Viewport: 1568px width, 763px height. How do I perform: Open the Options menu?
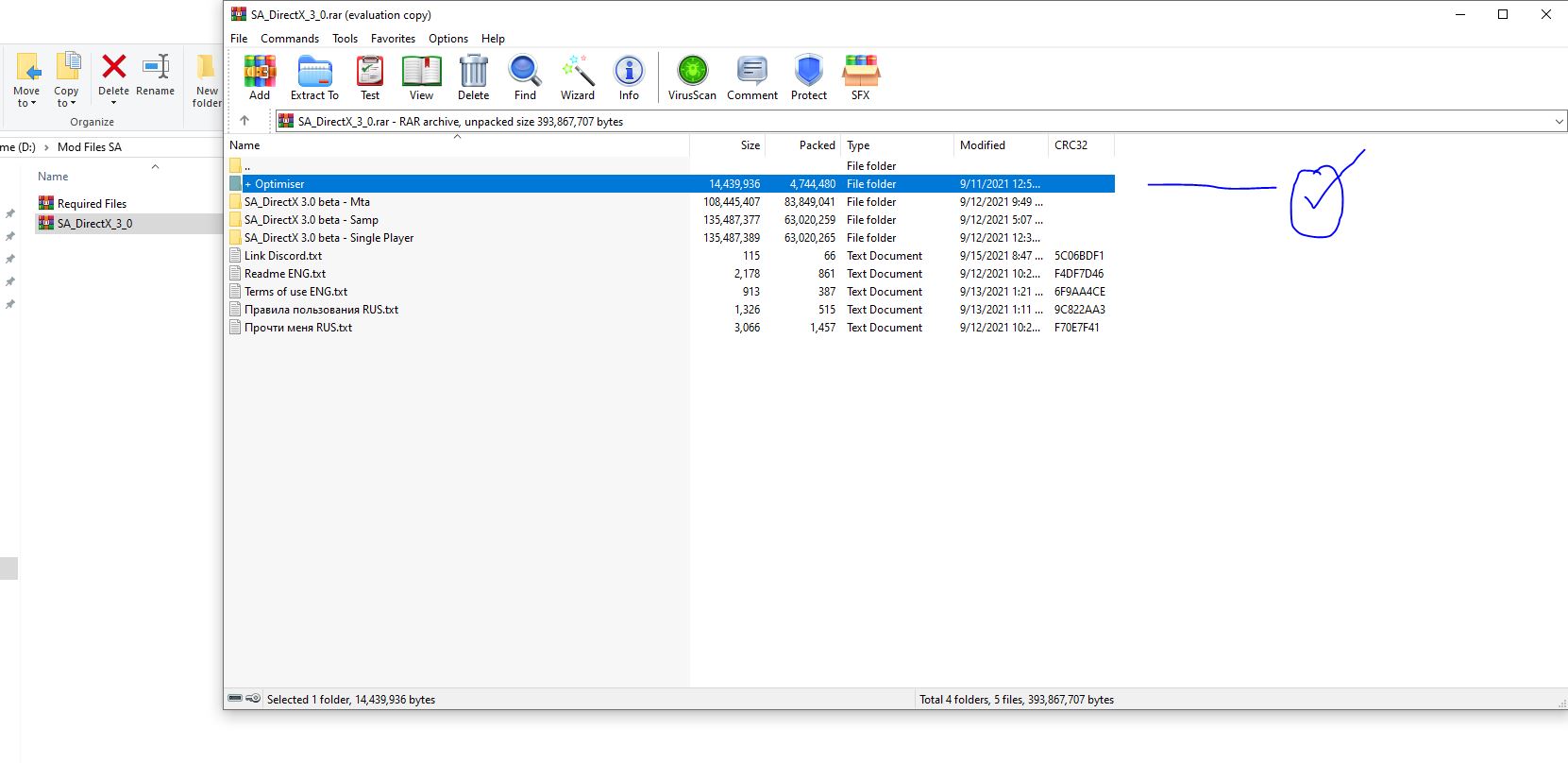tap(448, 39)
